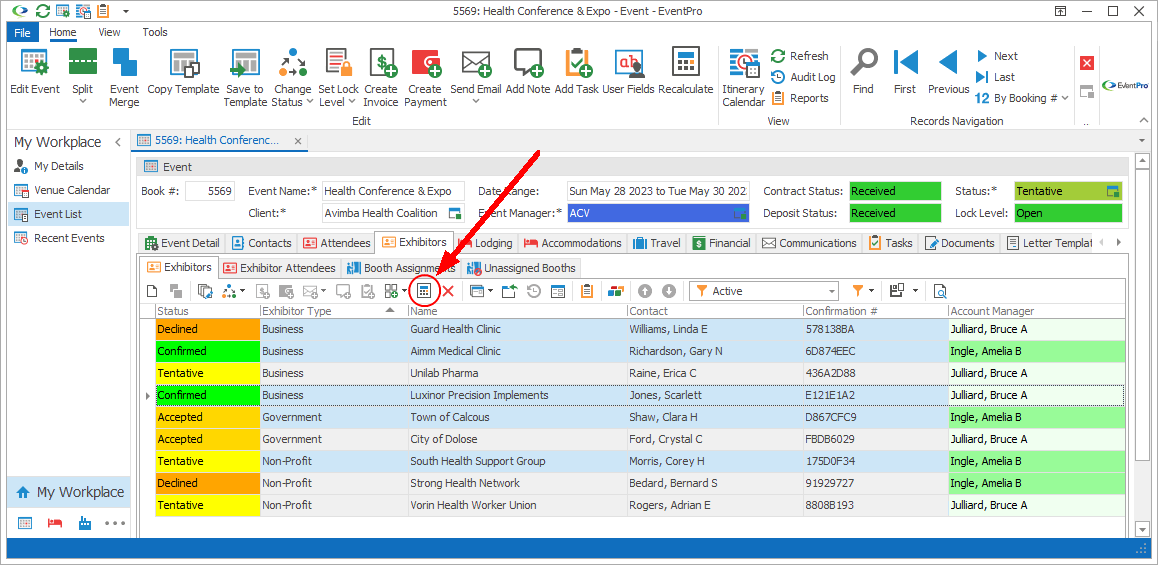Viewport: 1158px width, 565px height.
Task: Switch to the Unassigned Booths subtab
Action: 522,267
